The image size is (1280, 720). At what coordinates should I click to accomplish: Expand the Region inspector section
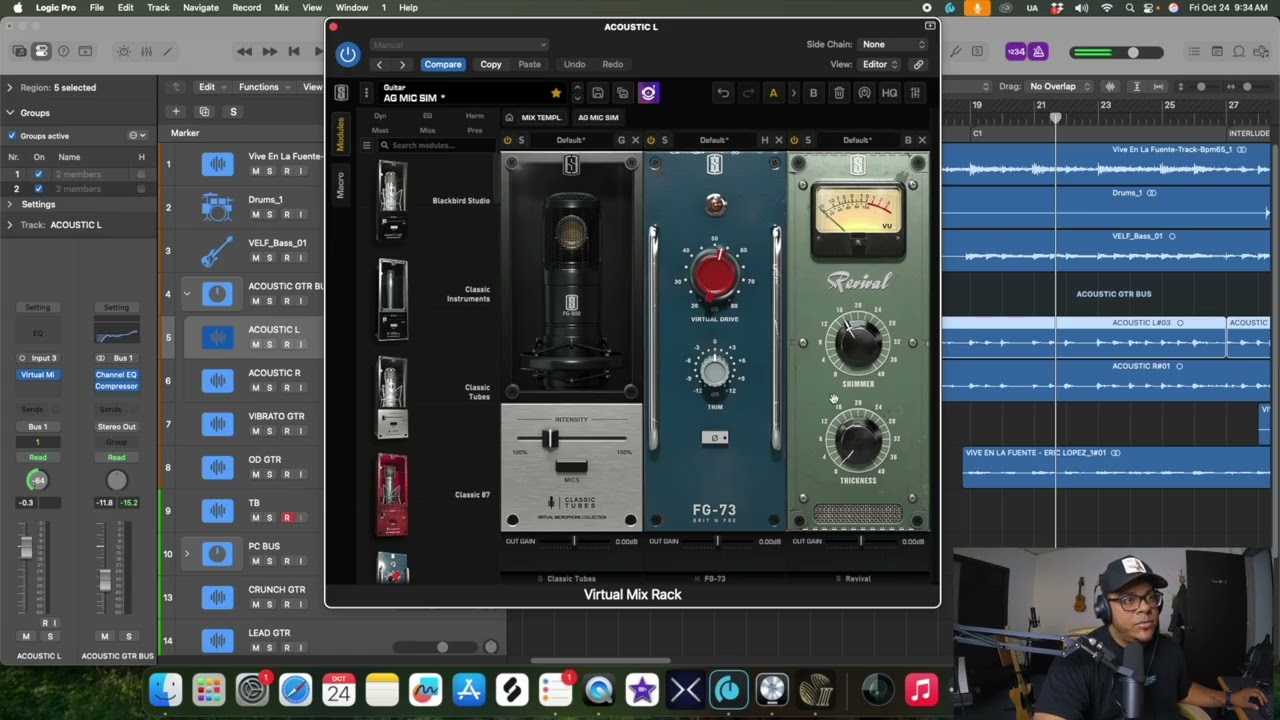pyautogui.click(x=10, y=87)
